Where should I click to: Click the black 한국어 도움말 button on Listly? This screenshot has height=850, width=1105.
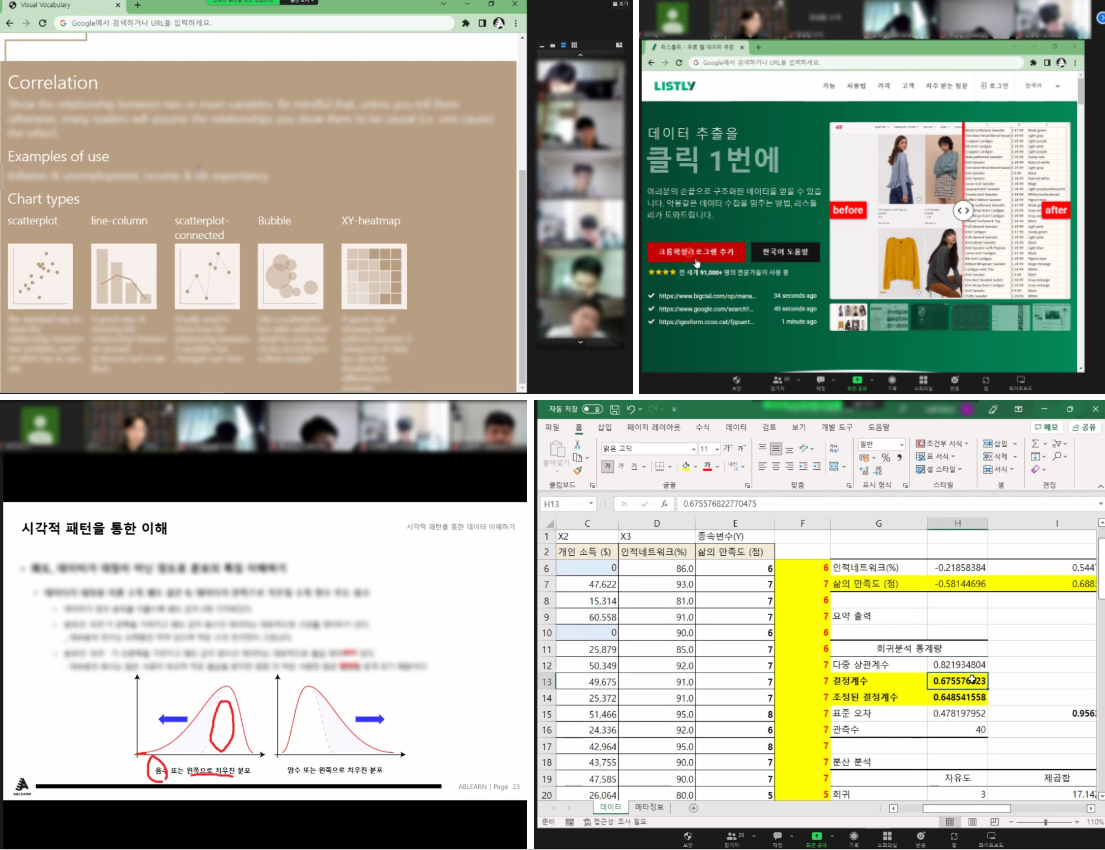pos(785,252)
